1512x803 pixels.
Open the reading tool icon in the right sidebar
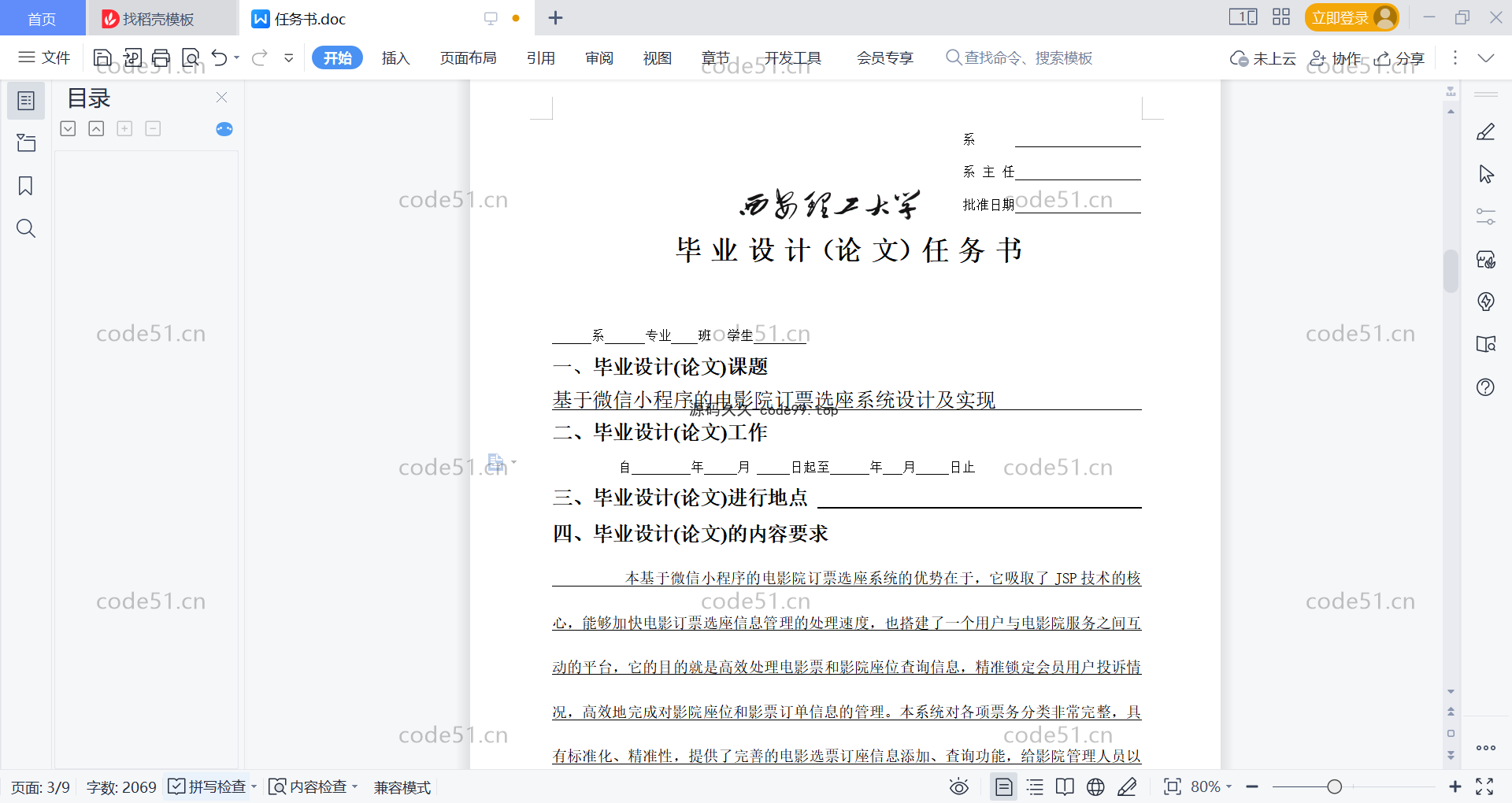tap(1486, 344)
